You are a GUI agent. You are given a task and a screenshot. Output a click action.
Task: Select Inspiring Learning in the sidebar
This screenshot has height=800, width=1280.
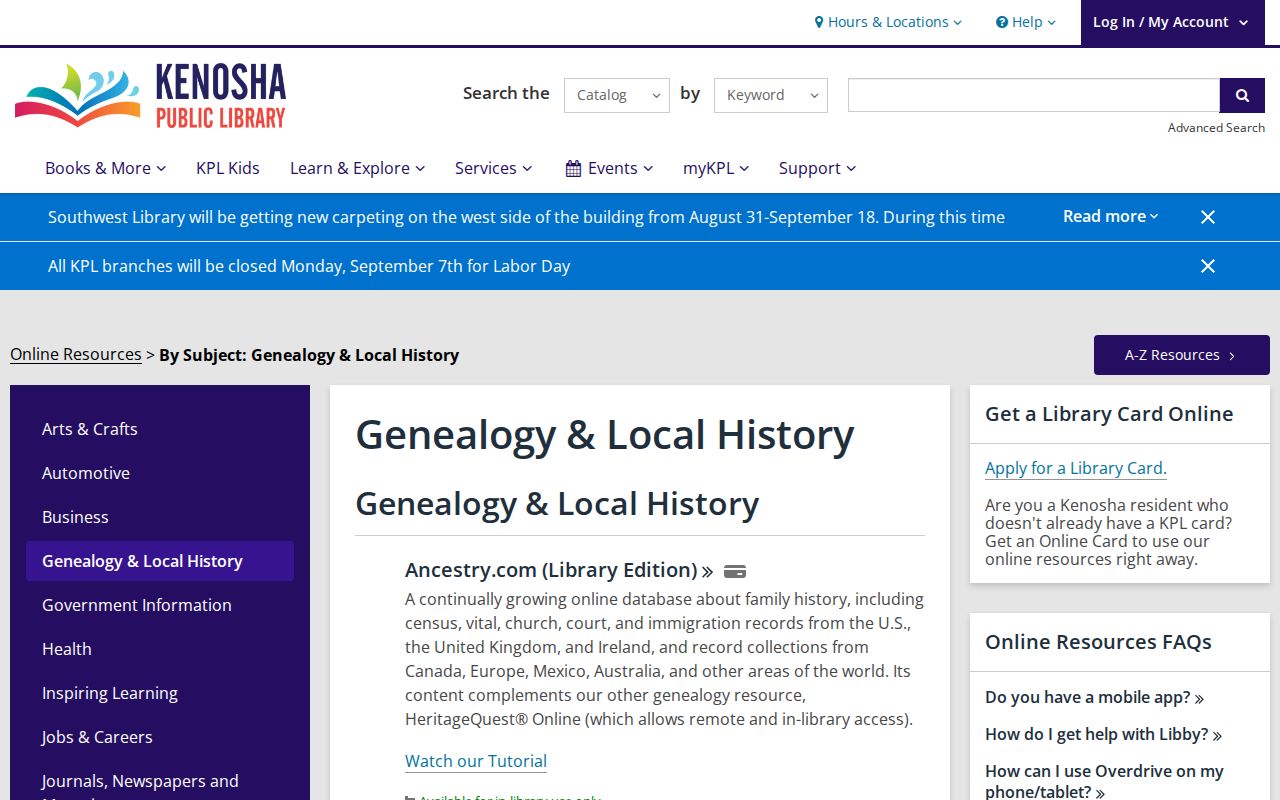click(160, 693)
